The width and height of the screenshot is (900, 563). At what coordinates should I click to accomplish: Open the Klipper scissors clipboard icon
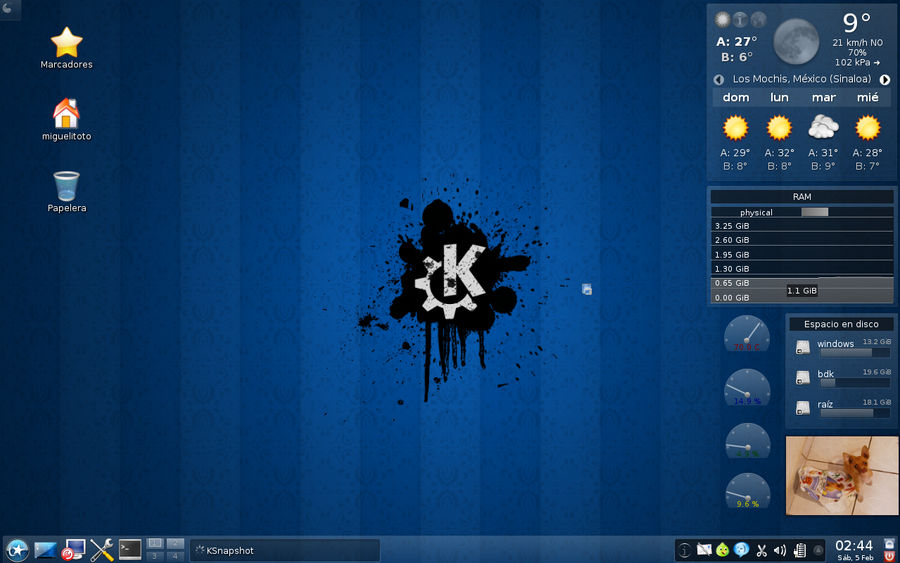(761, 551)
